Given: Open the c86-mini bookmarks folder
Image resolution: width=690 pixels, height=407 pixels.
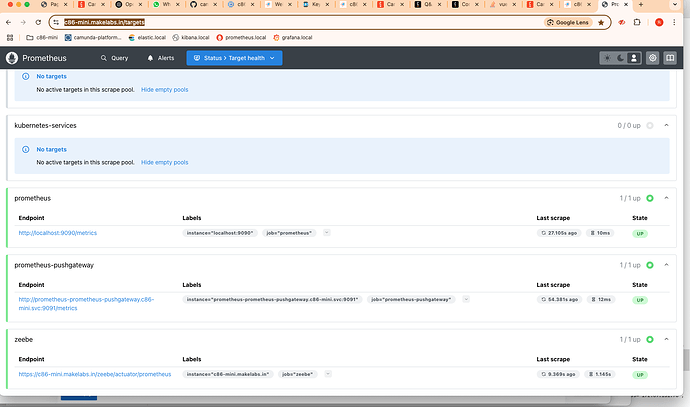Looking at the screenshot, I should click(42, 37).
